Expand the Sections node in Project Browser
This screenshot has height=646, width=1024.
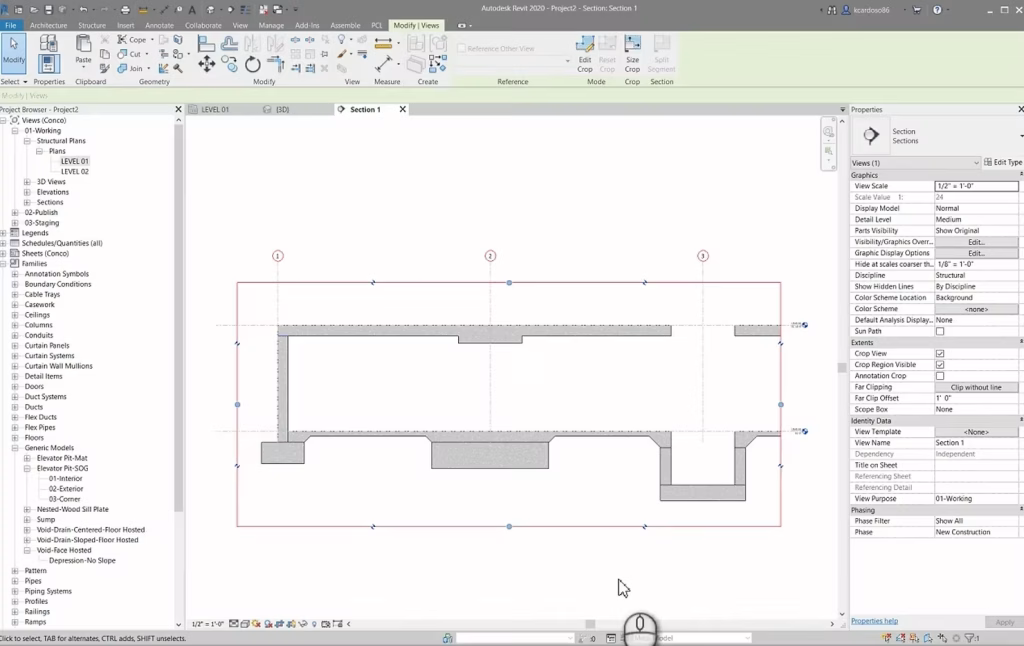(27, 202)
